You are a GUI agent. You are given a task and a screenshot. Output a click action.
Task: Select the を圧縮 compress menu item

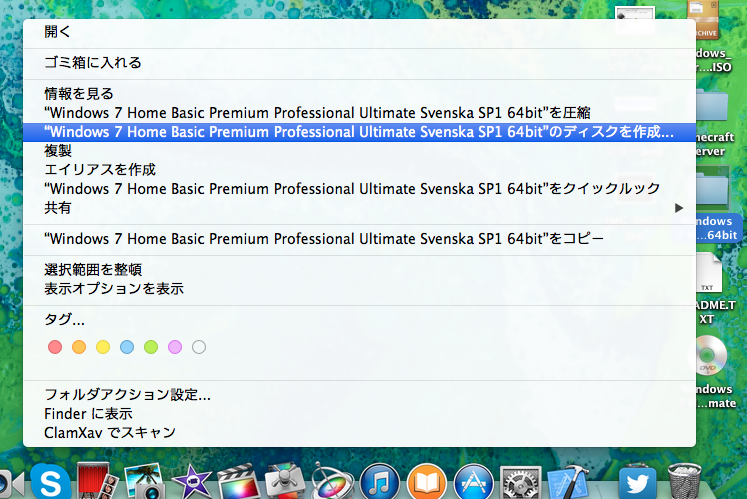(x=359, y=113)
